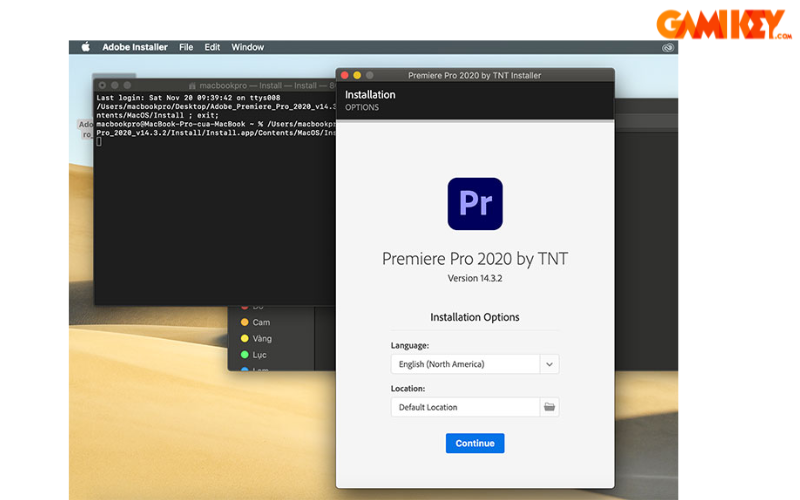Open the Apple menu
800x500 pixels.
(86, 47)
